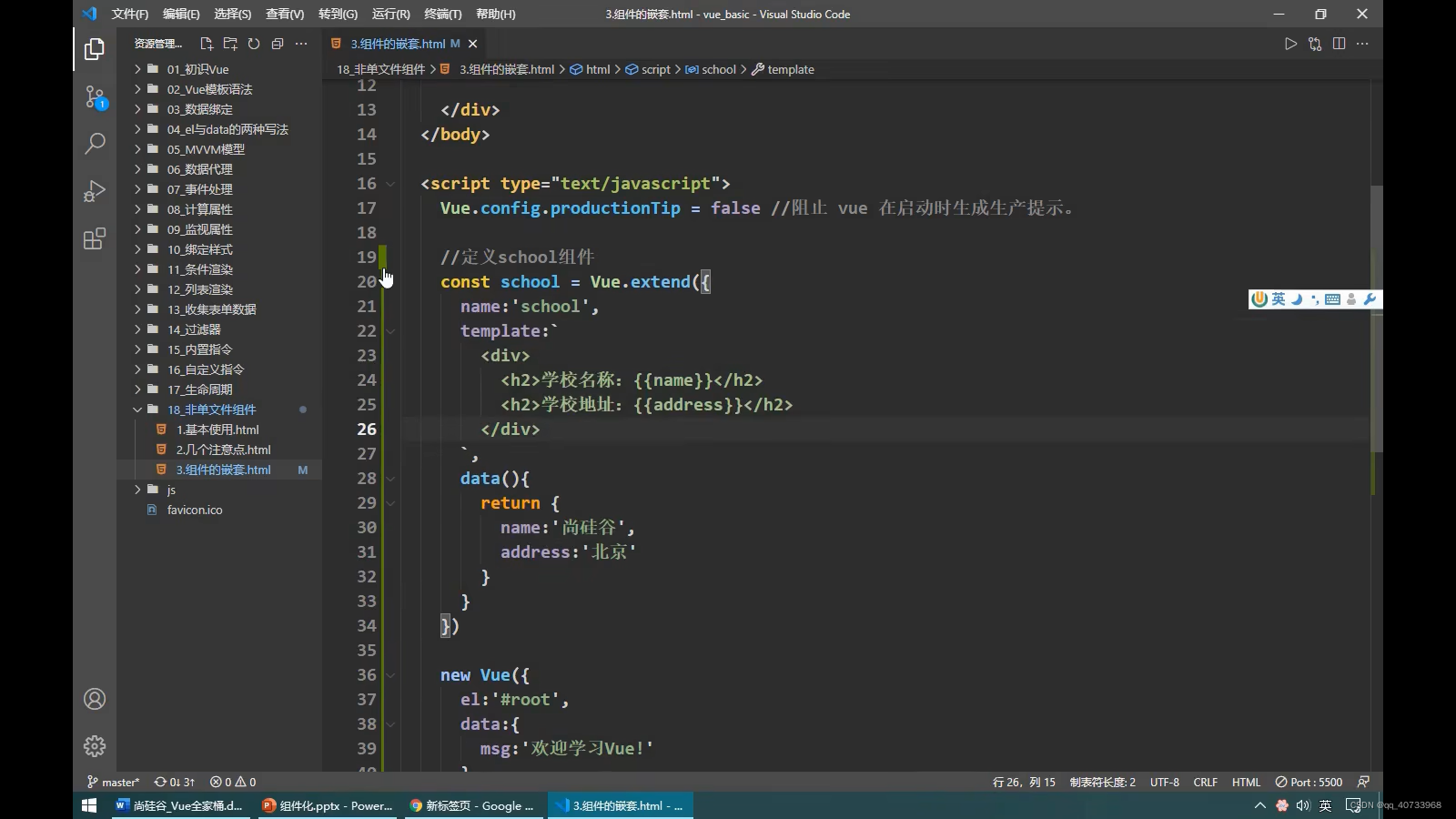Image resolution: width=1456 pixels, height=819 pixels.
Task: Change the HTML language mode
Action: pyautogui.click(x=1246, y=782)
